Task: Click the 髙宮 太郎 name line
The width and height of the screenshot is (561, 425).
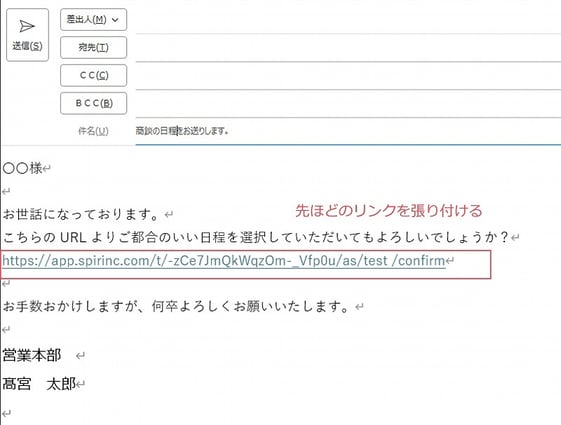Action: (39, 384)
